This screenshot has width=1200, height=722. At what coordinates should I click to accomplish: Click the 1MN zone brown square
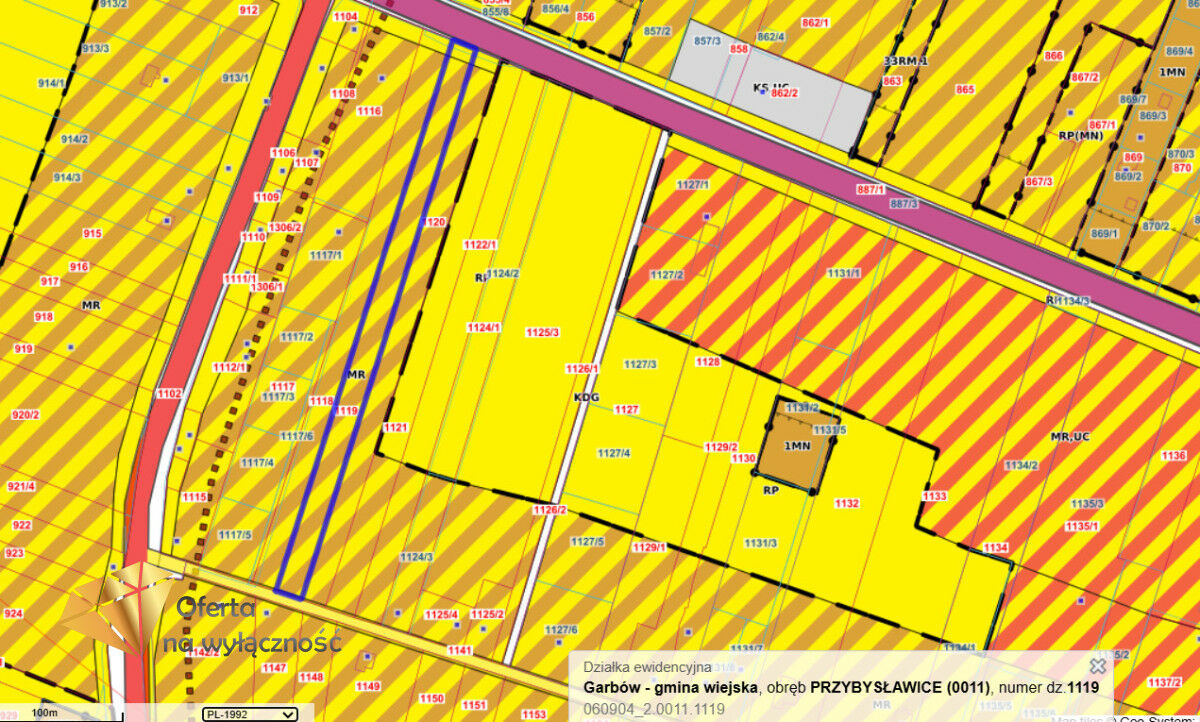point(797,446)
